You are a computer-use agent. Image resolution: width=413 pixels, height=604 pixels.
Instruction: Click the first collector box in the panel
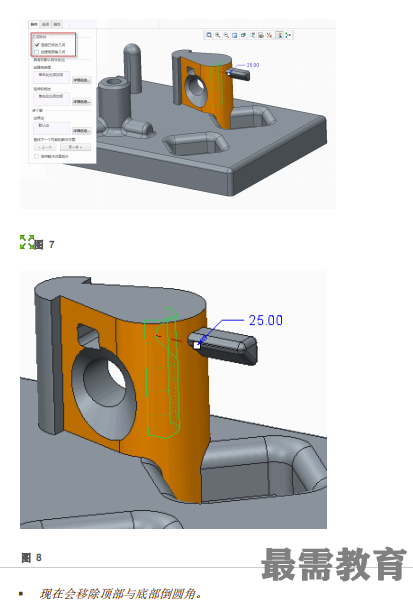tap(51, 77)
